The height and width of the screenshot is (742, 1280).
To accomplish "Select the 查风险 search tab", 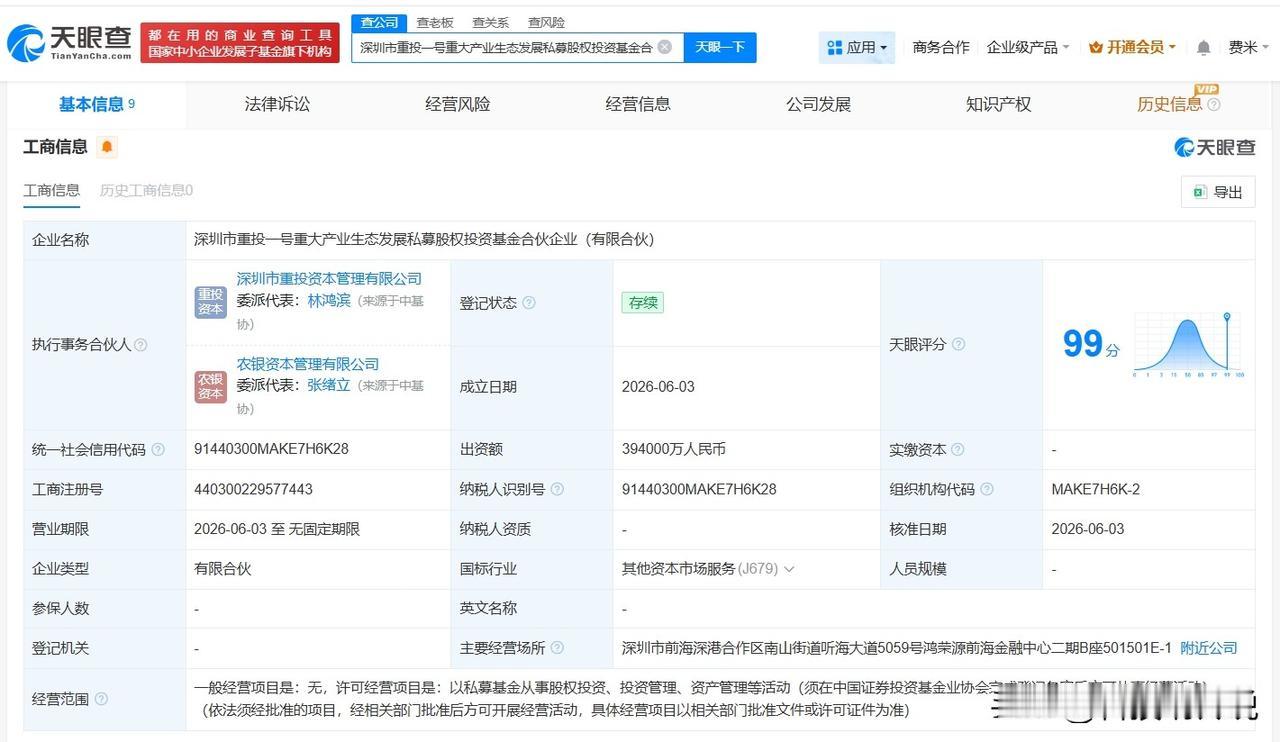I will pyautogui.click(x=546, y=22).
